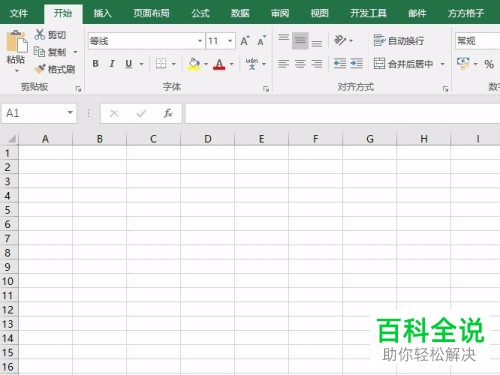Align text right

pyautogui.click(x=317, y=63)
